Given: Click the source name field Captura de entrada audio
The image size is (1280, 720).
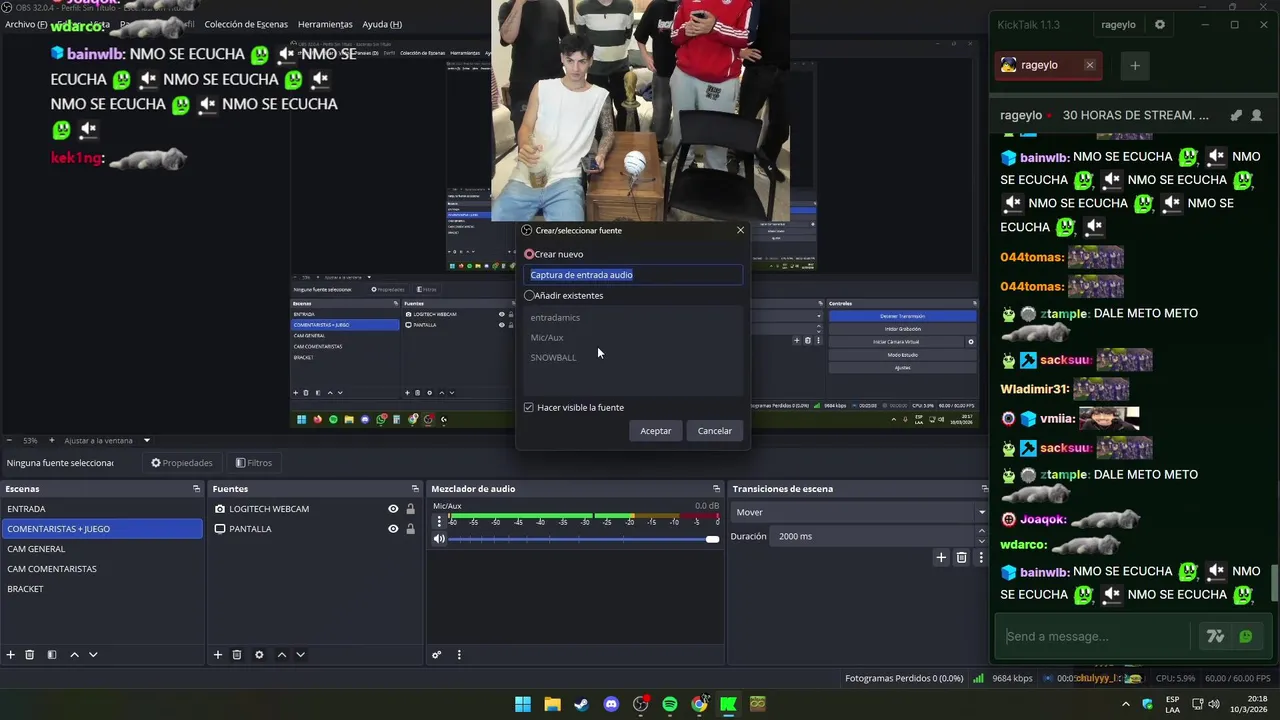Looking at the screenshot, I should [x=633, y=275].
